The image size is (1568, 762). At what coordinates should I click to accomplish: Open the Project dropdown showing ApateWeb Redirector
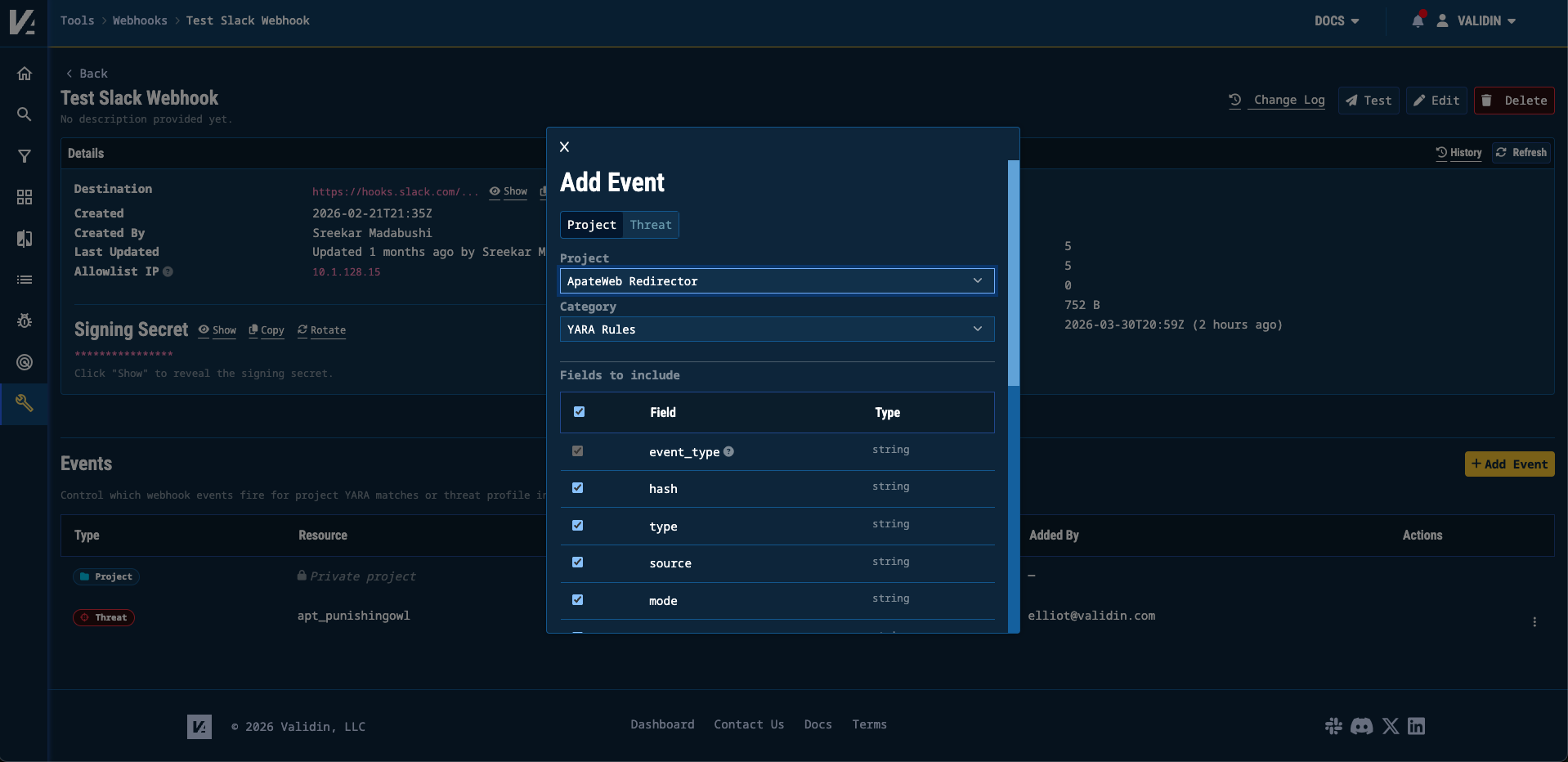[x=776, y=280]
